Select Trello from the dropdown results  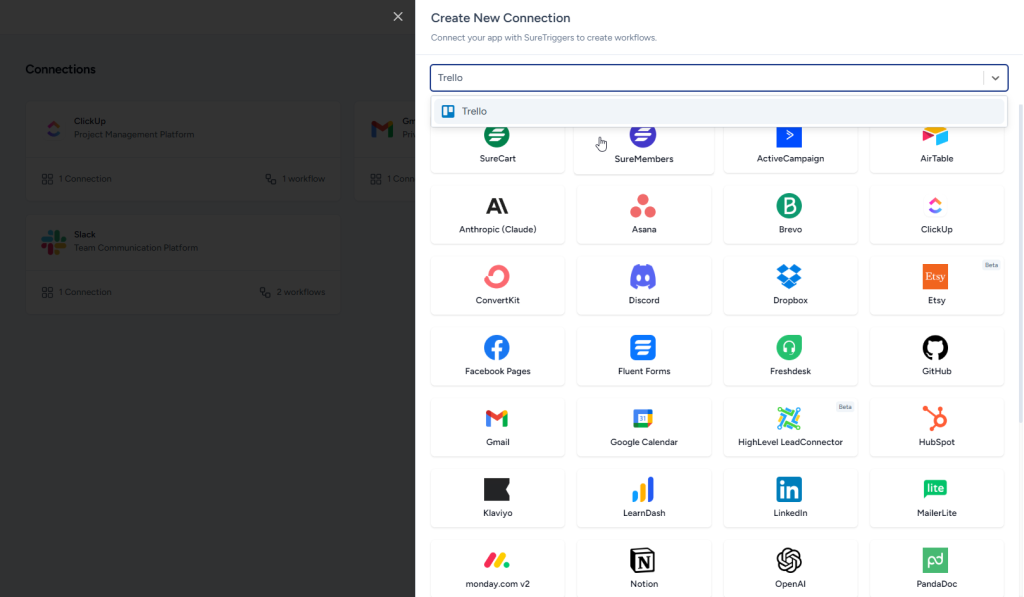click(475, 111)
